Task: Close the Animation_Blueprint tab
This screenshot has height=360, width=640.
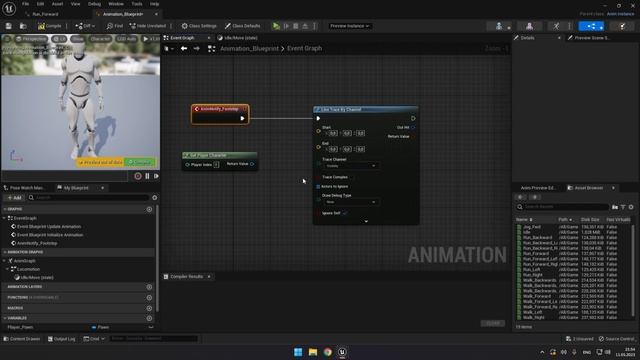Action: pos(156,14)
